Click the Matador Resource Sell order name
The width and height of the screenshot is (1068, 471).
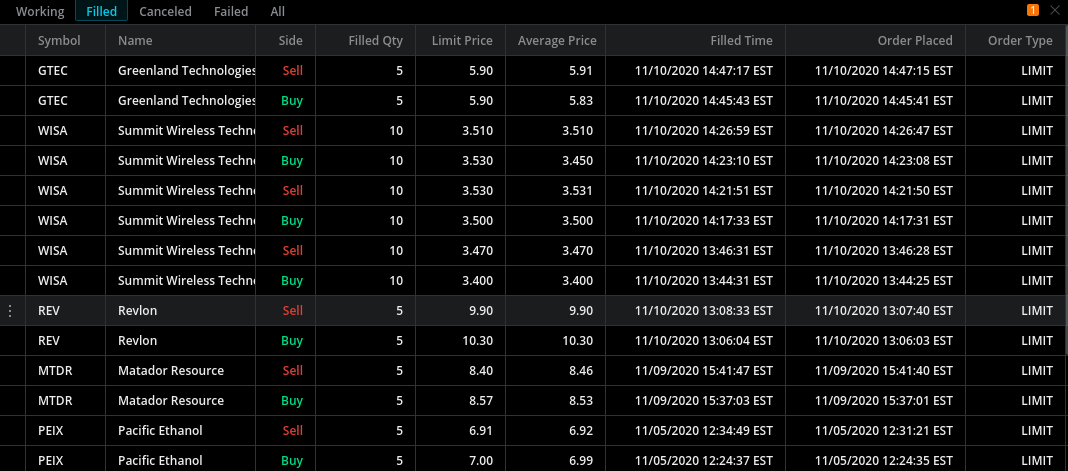(170, 371)
